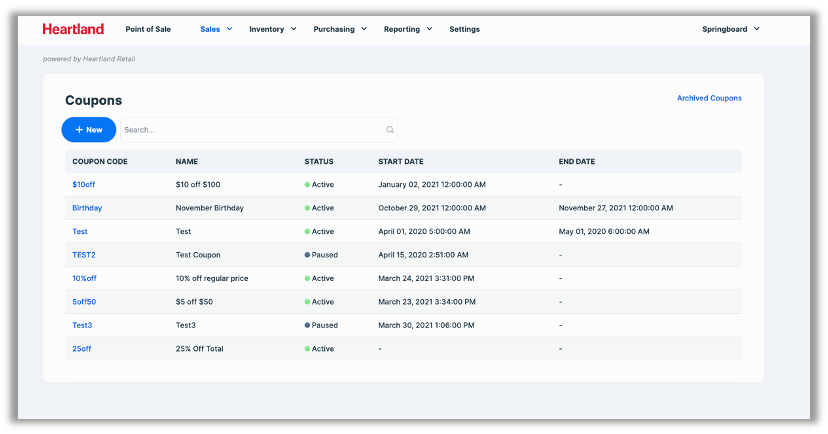Select the TEST2 coupon link
This screenshot has height=434, width=828.
point(84,255)
